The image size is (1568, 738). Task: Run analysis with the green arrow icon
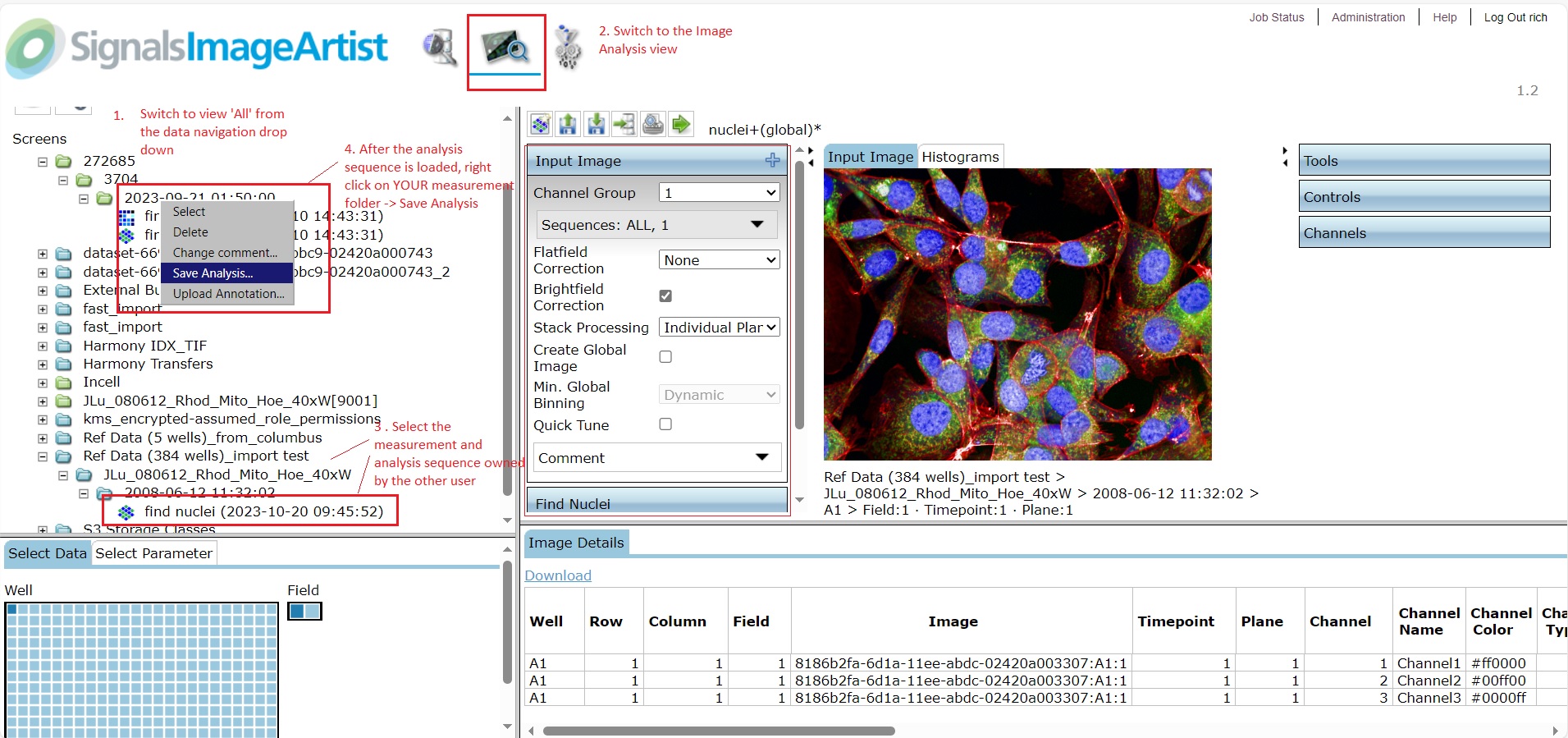click(x=680, y=125)
